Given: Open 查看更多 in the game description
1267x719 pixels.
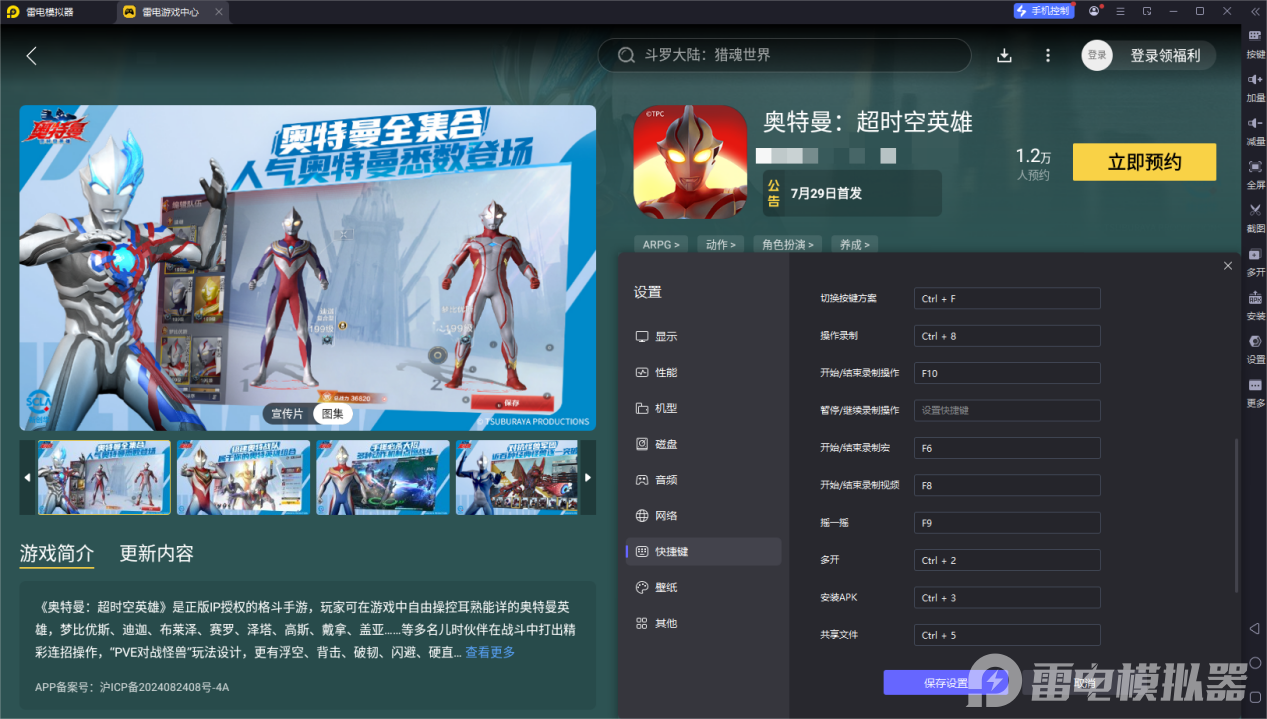Looking at the screenshot, I should coord(489,651).
